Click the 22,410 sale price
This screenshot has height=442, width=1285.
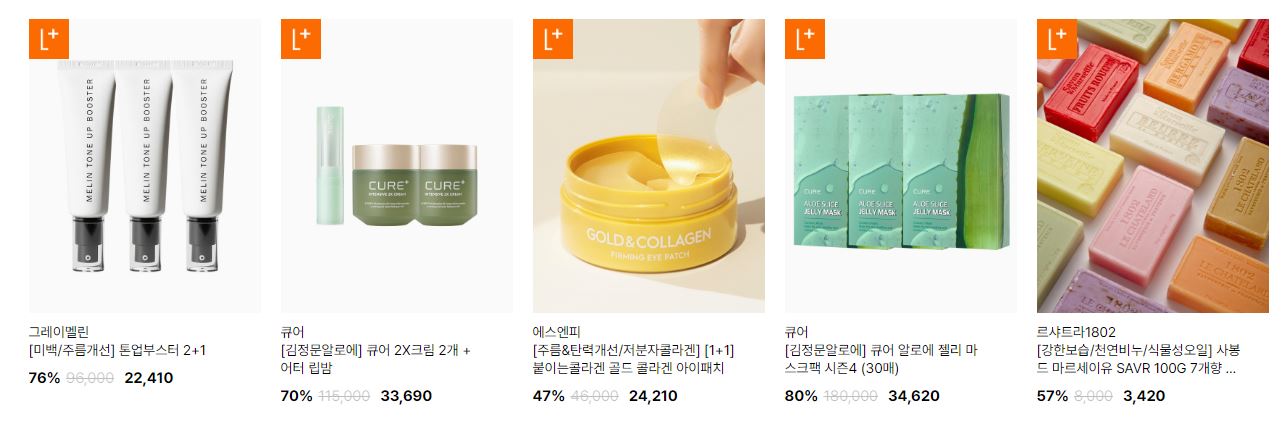click(149, 378)
